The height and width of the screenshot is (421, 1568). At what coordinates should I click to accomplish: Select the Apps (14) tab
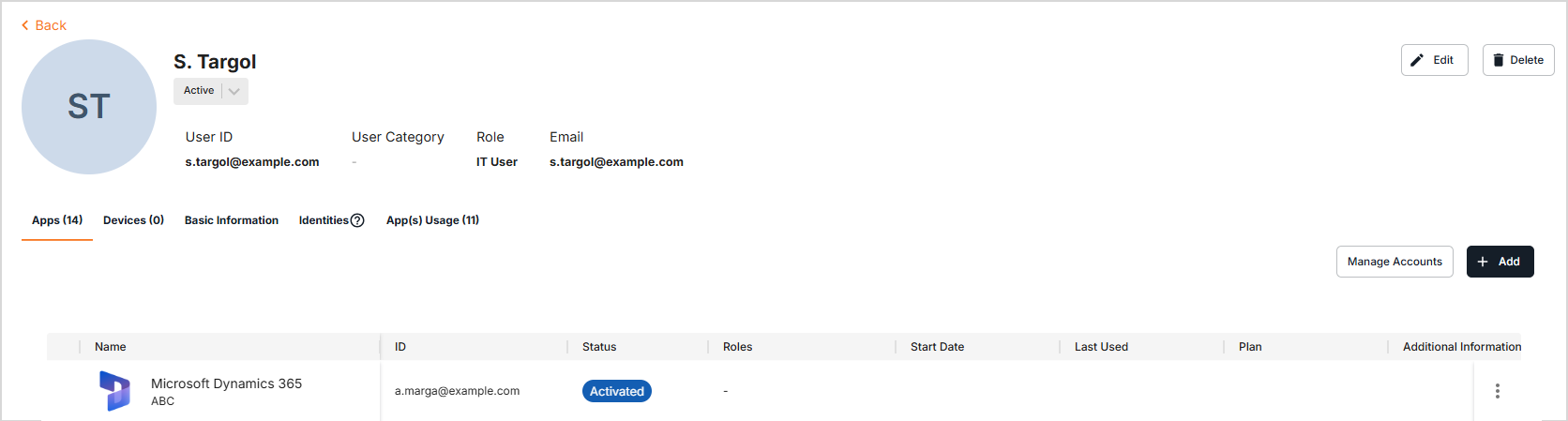pos(57,220)
